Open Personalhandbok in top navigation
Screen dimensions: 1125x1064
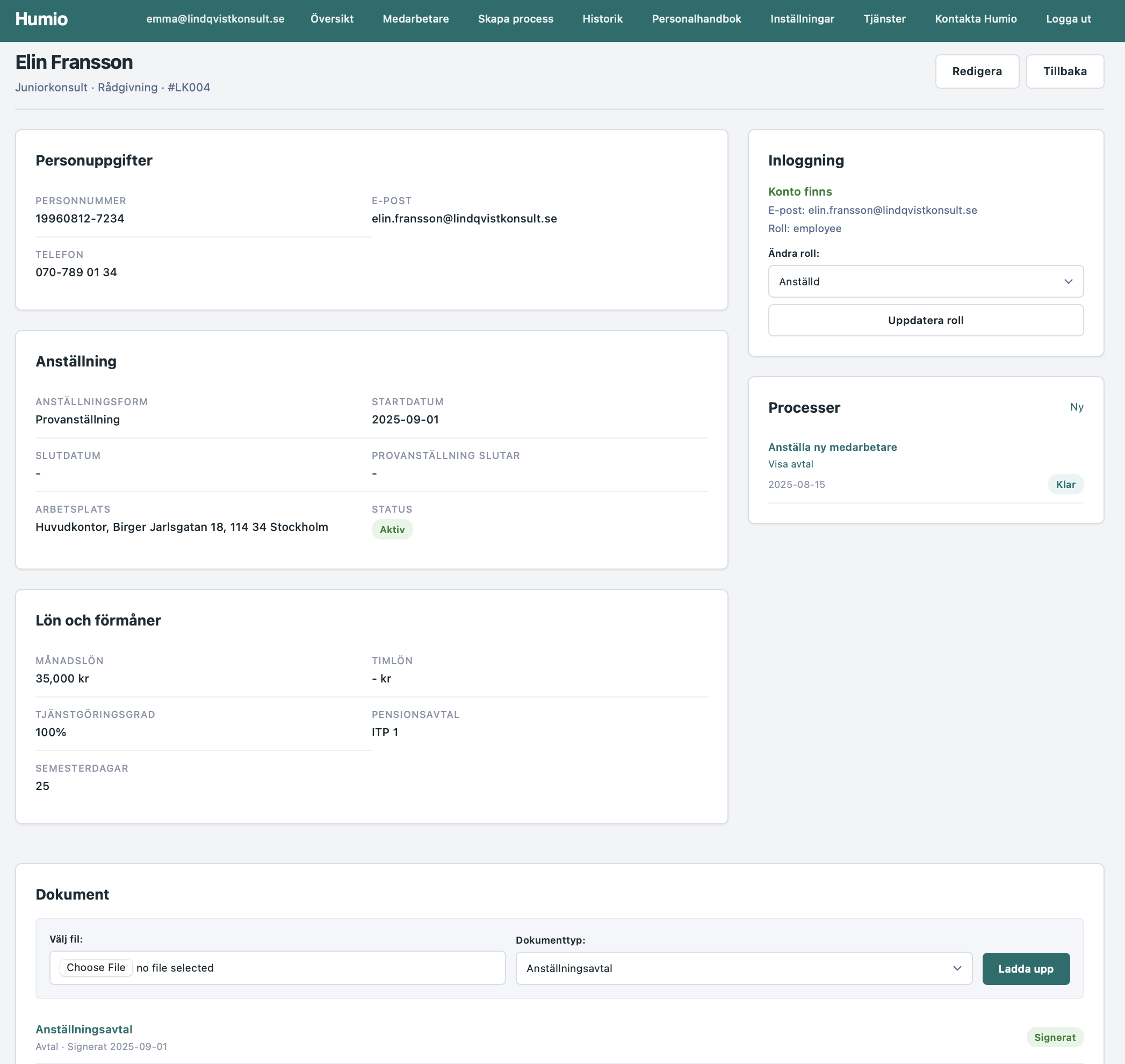coord(696,19)
